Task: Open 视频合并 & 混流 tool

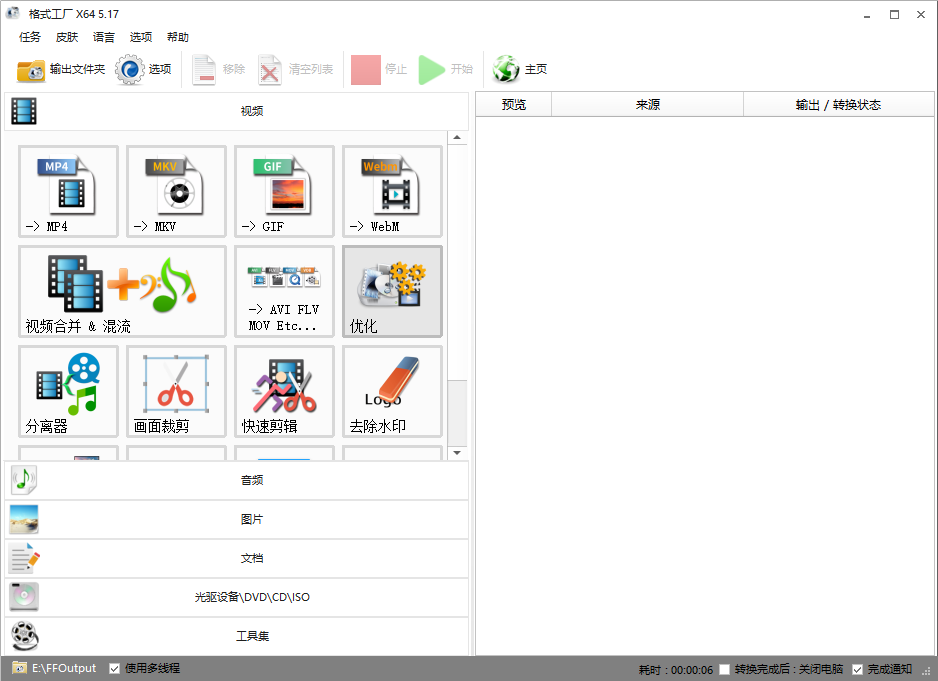Action: (x=122, y=291)
